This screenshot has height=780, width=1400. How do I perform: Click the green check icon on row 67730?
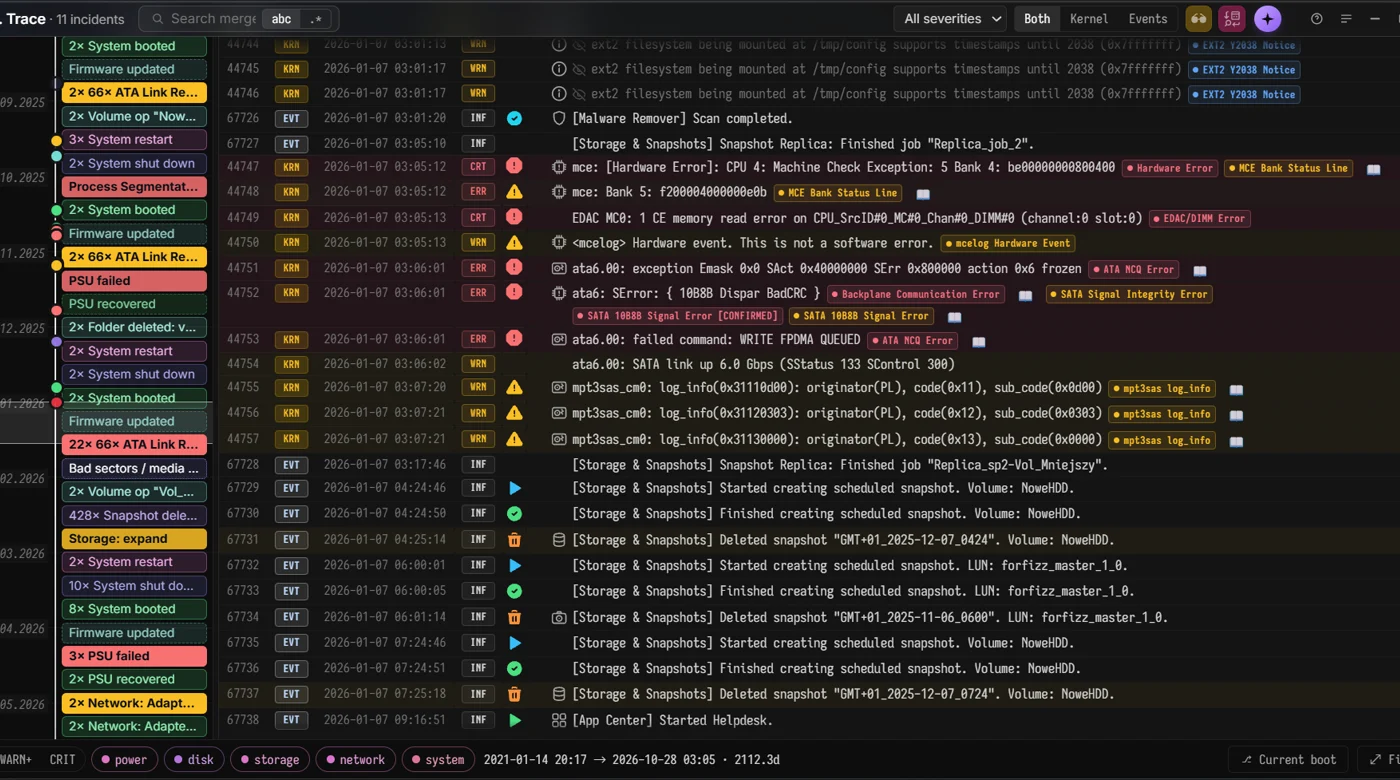click(x=514, y=514)
